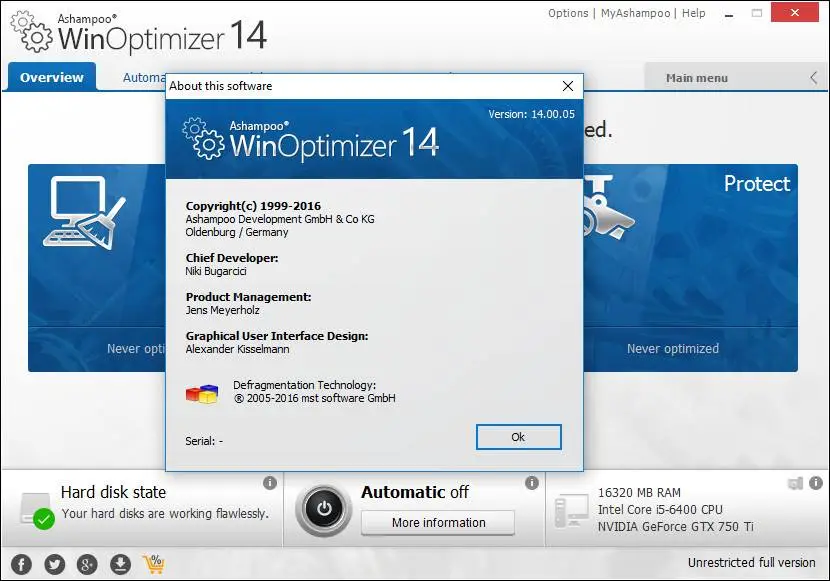Click the Protect security camera icon
This screenshot has height=581, width=830.
click(609, 206)
